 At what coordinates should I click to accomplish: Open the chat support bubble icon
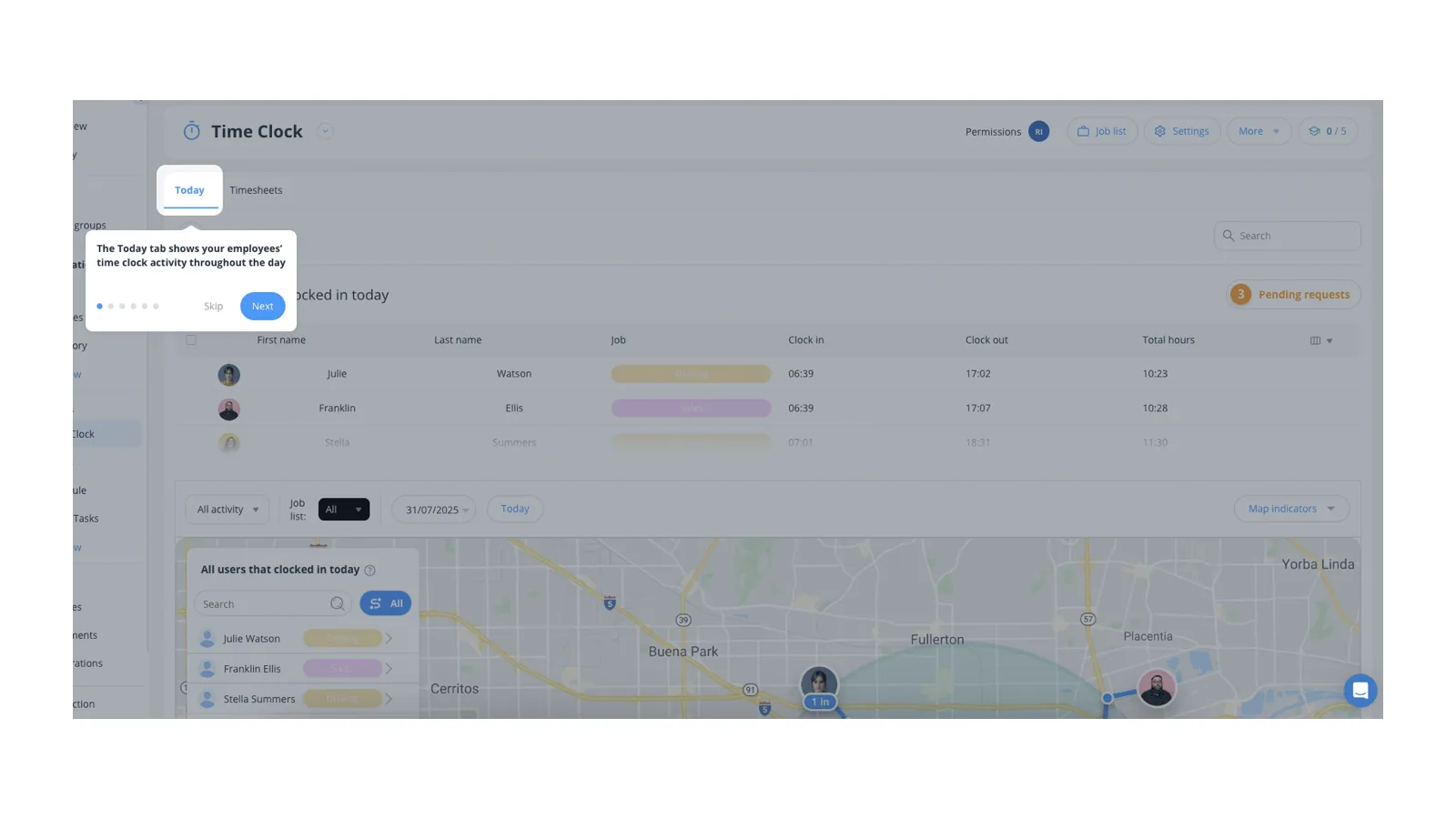tap(1360, 691)
